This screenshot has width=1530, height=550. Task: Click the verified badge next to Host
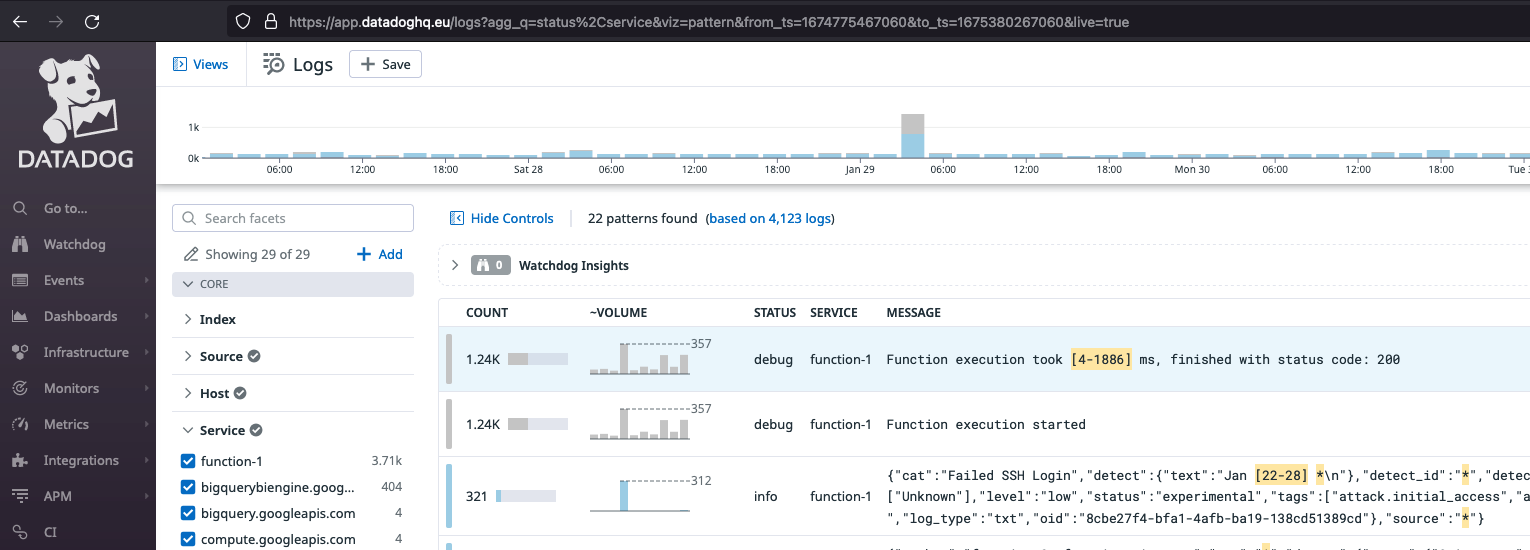[x=240, y=393]
